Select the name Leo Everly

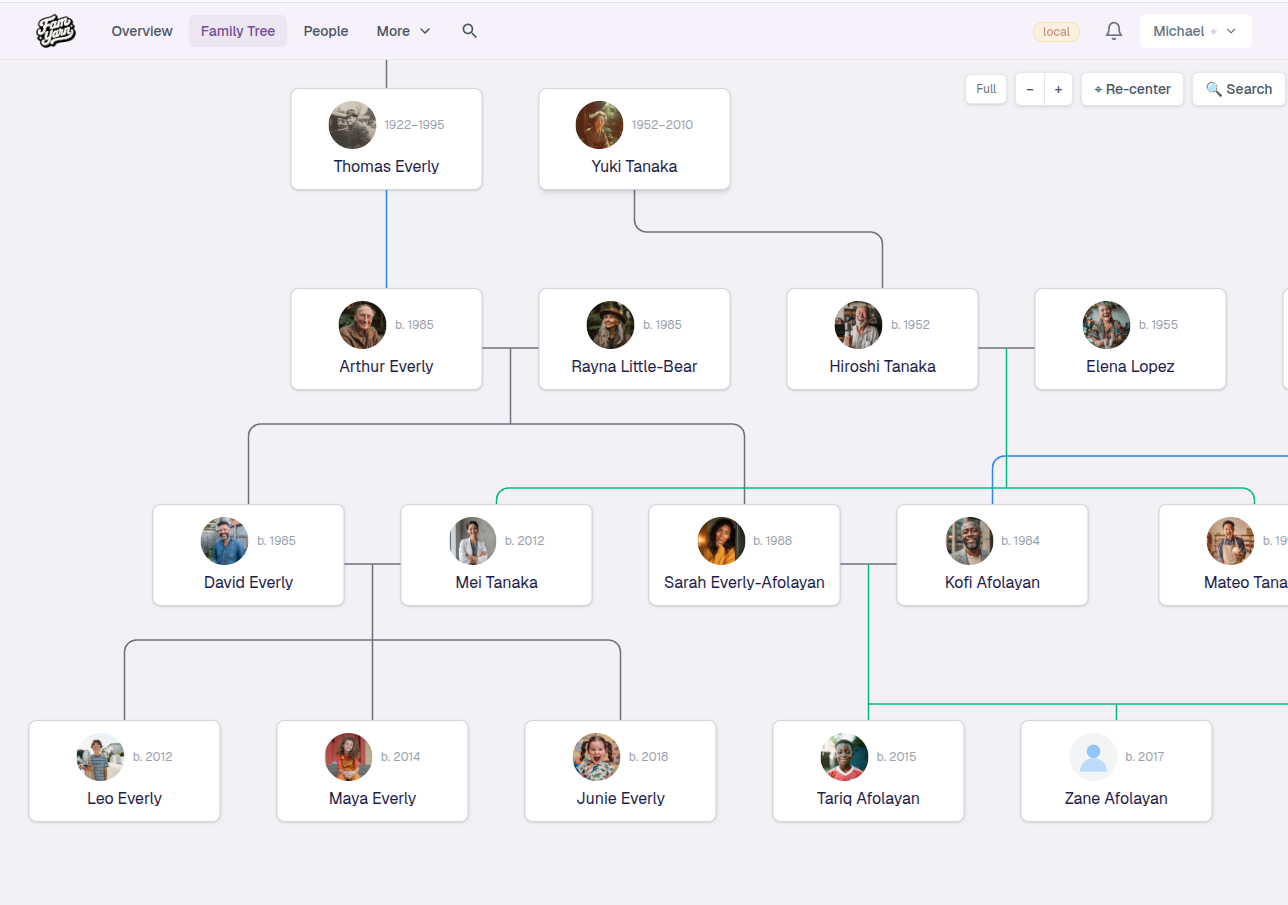pyautogui.click(x=124, y=798)
